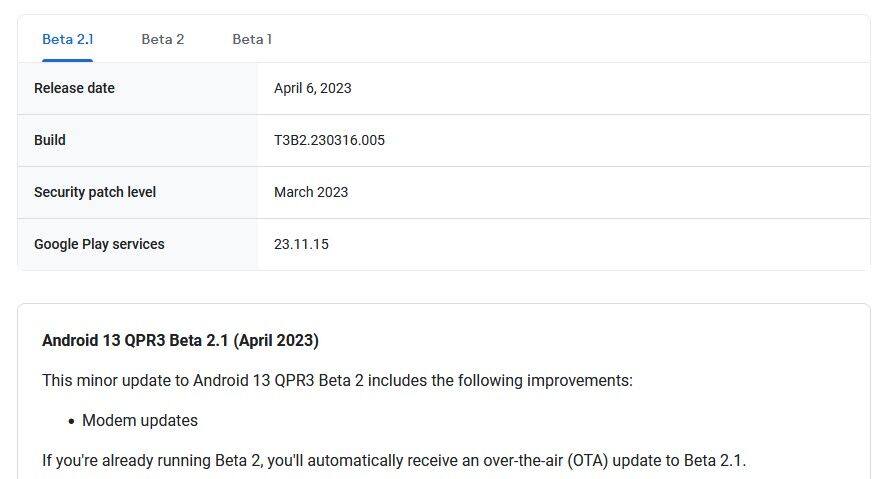Screen dimensions: 882x479
Task: Click the Build row label
Action: pos(50,140)
